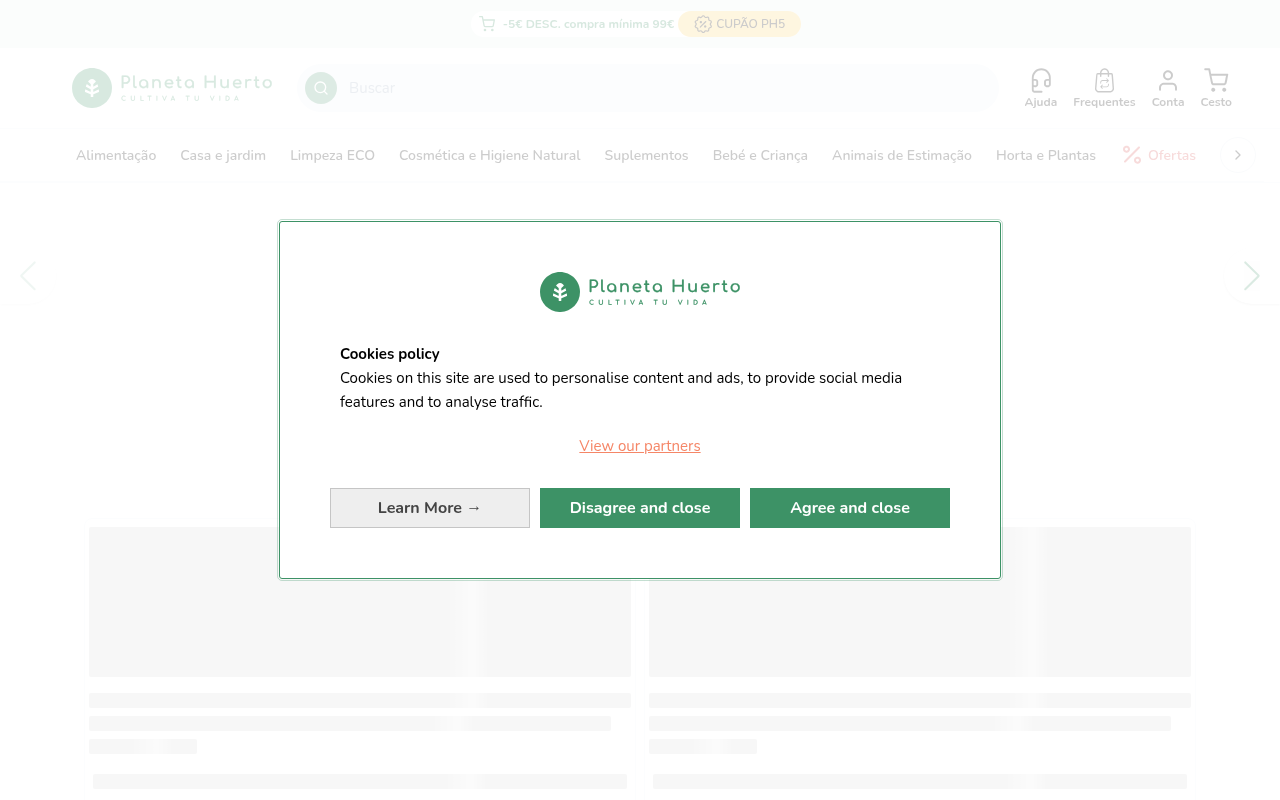
Task: Open the Alimentação category
Action: 116,155
